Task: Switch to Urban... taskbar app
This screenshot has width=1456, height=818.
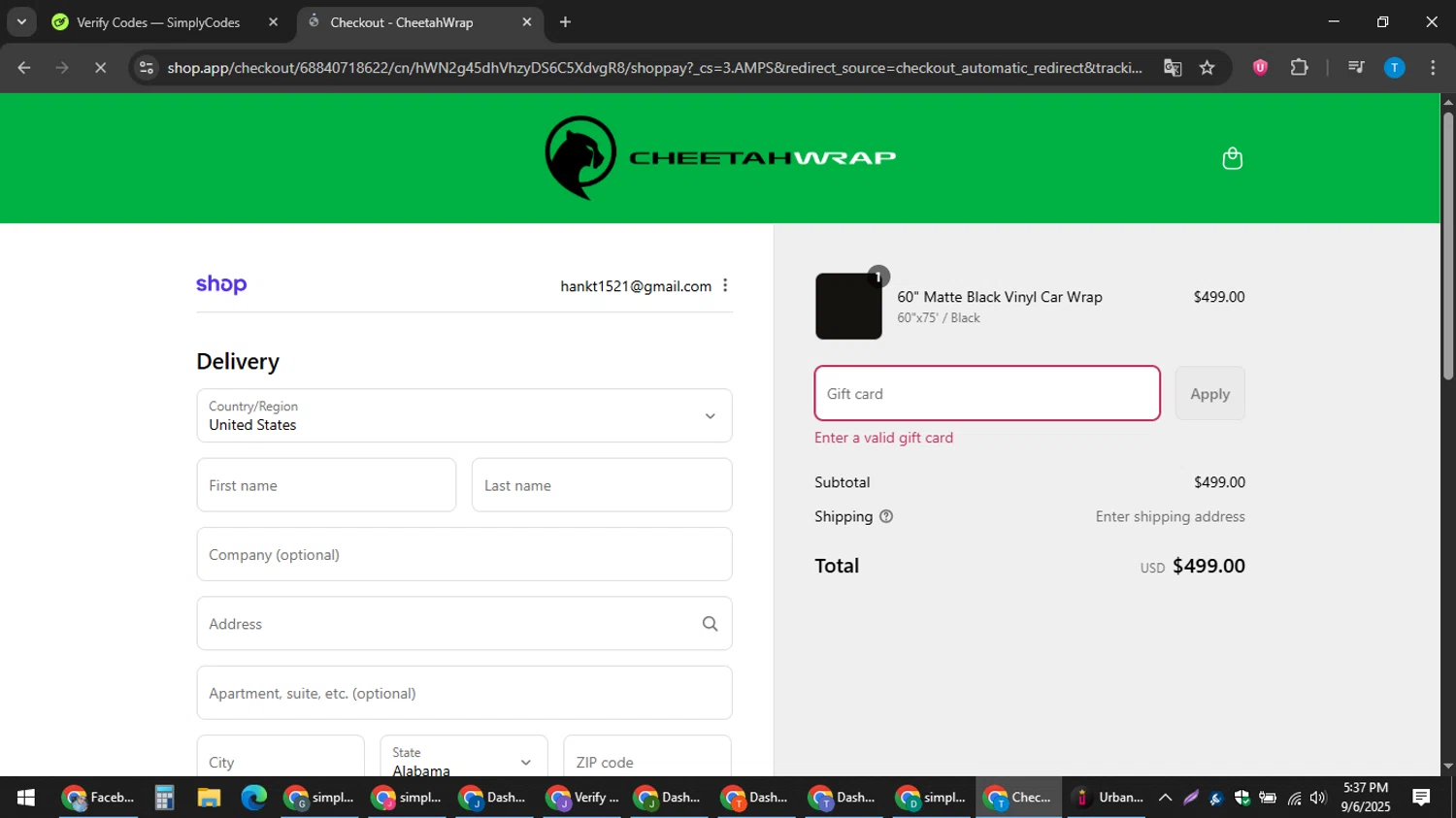Action: pos(1107,798)
